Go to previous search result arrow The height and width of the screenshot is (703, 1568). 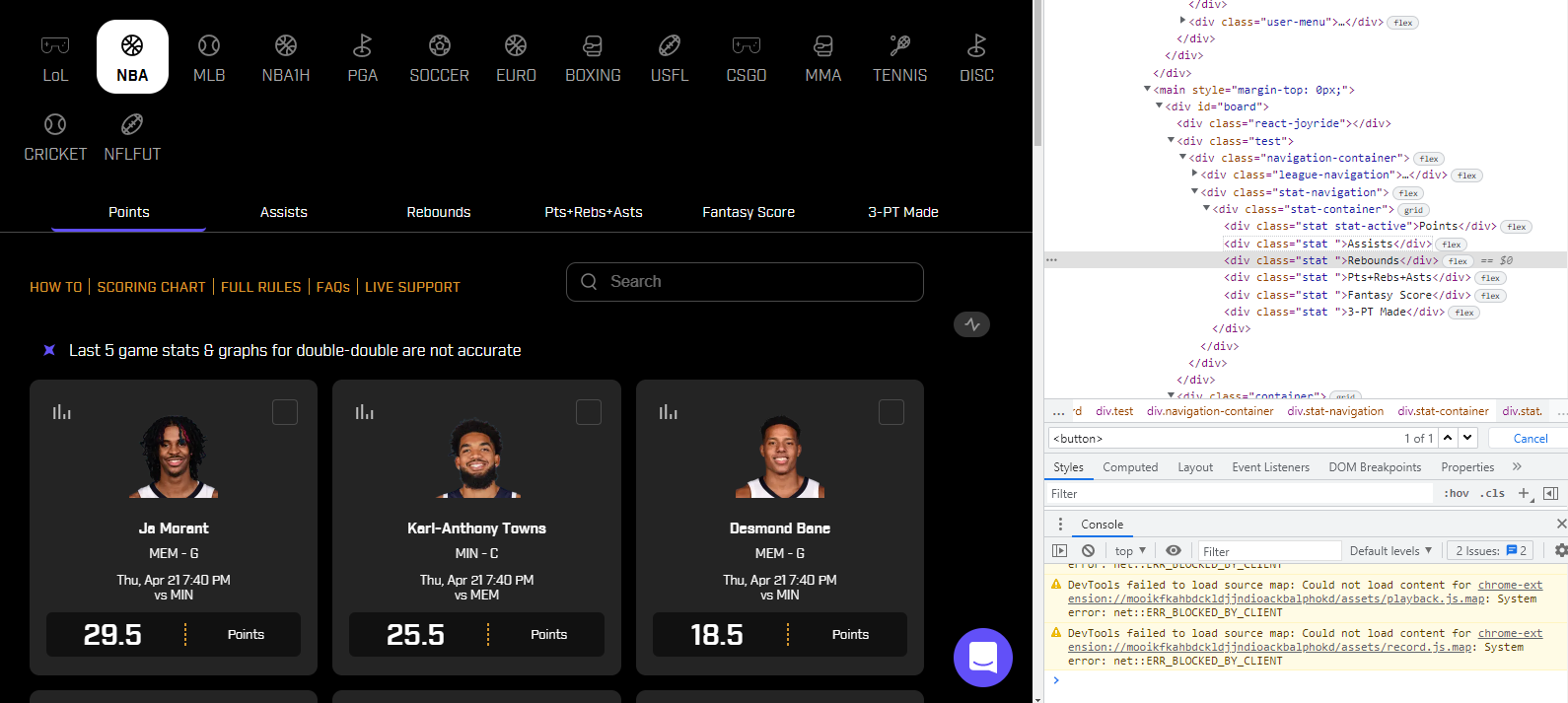tap(1448, 438)
